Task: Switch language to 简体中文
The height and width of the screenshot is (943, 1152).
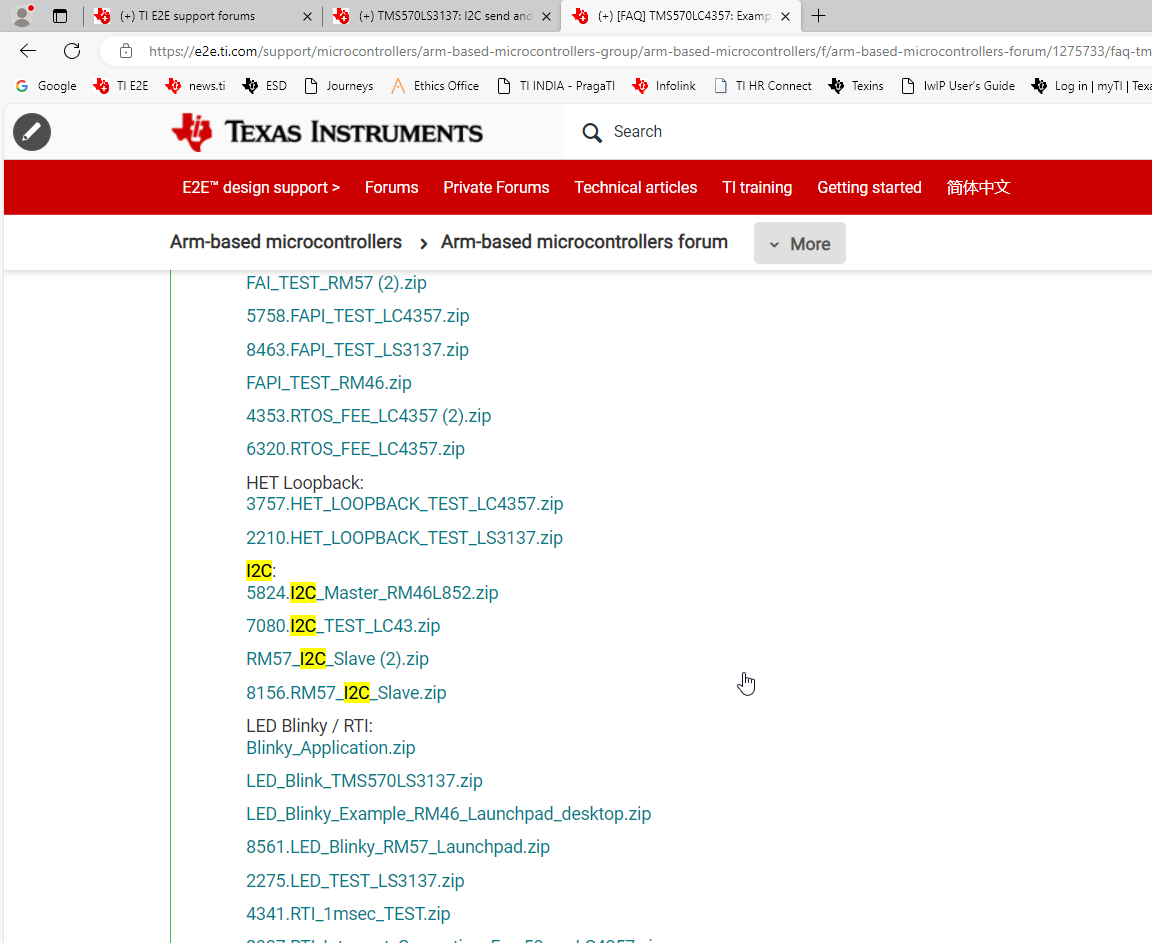Action: (x=978, y=187)
